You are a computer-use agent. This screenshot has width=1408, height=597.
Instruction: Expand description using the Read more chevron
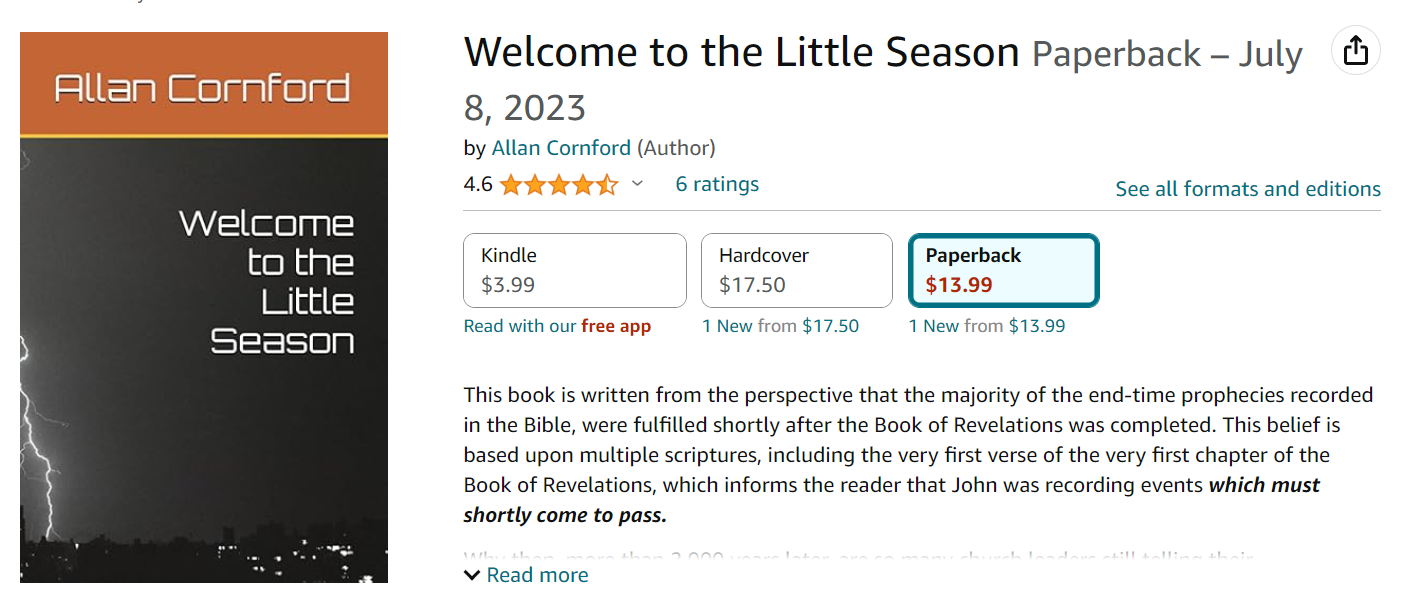click(x=472, y=575)
